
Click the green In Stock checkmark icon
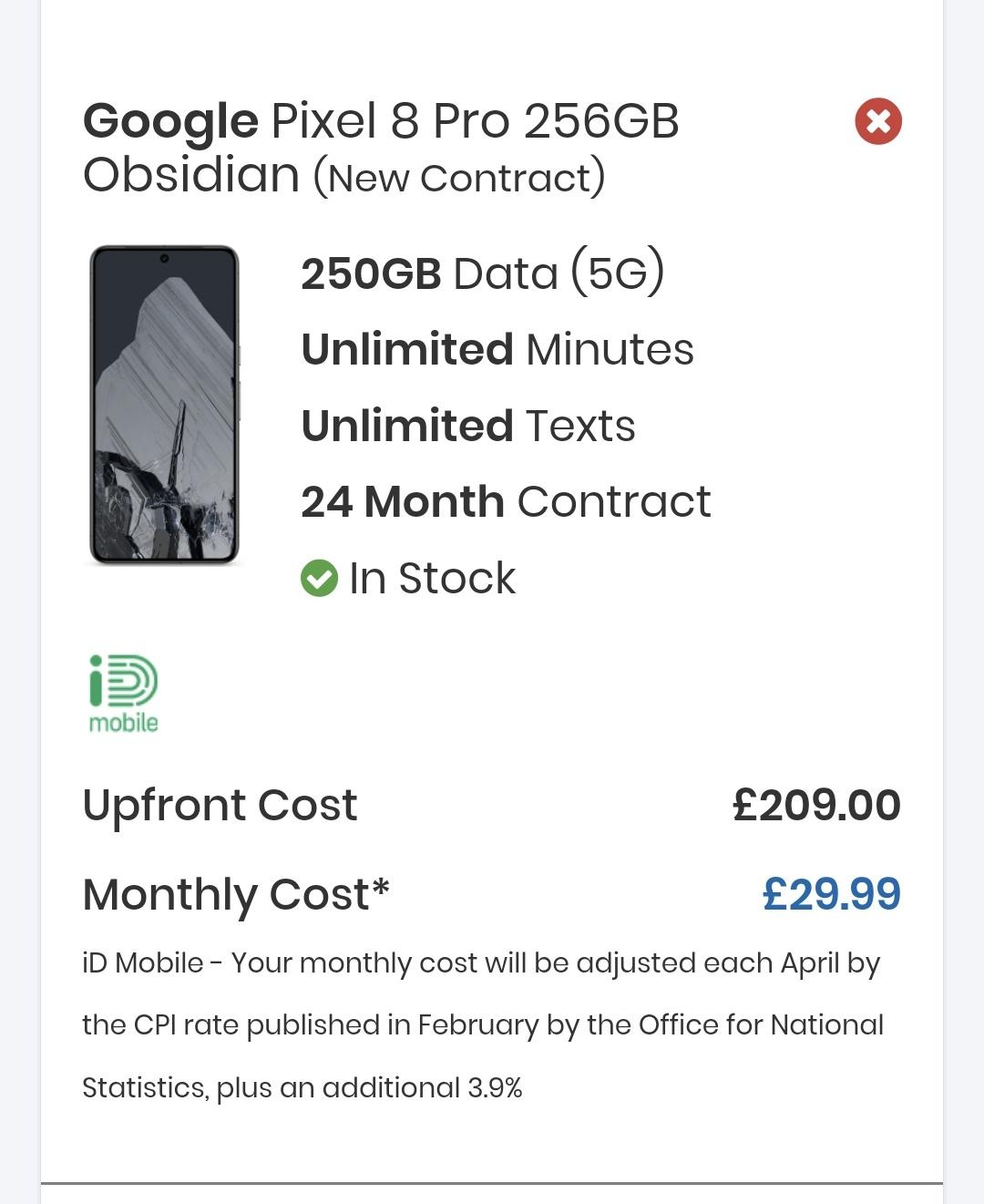click(x=319, y=578)
